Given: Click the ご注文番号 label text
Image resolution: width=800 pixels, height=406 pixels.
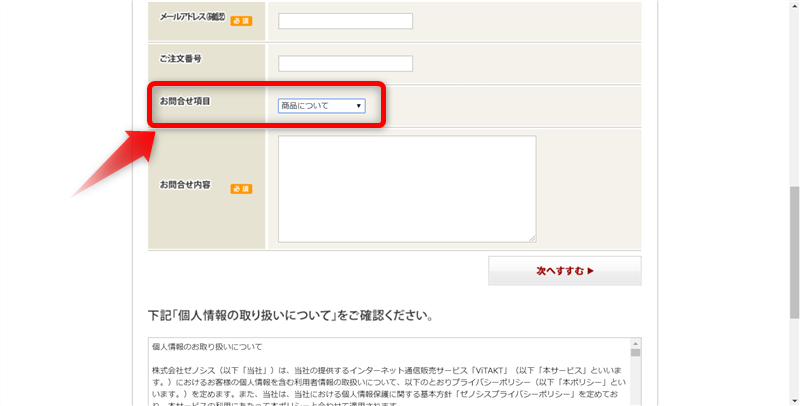Looking at the screenshot, I should click(x=181, y=59).
